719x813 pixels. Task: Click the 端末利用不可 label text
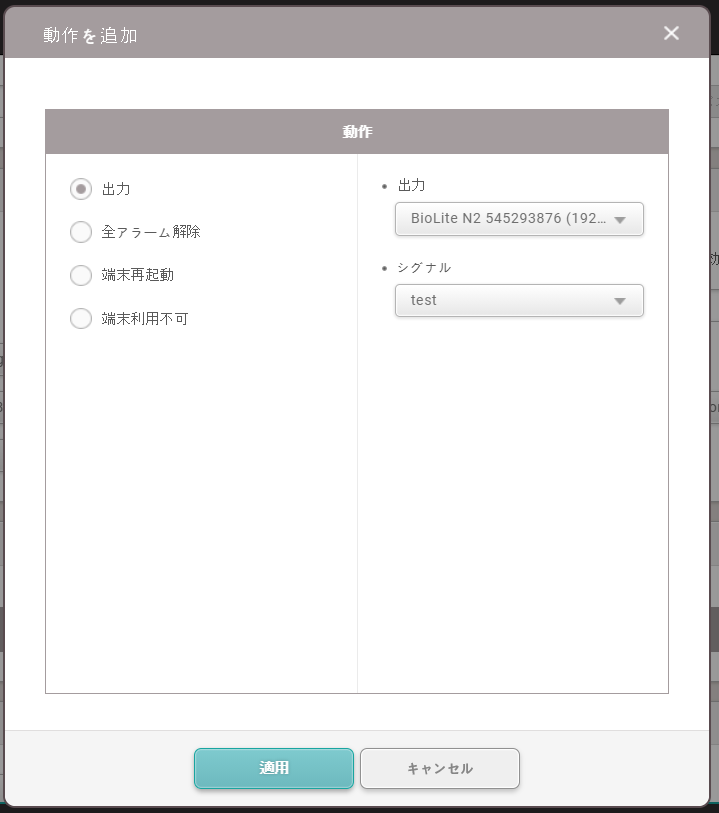145,319
